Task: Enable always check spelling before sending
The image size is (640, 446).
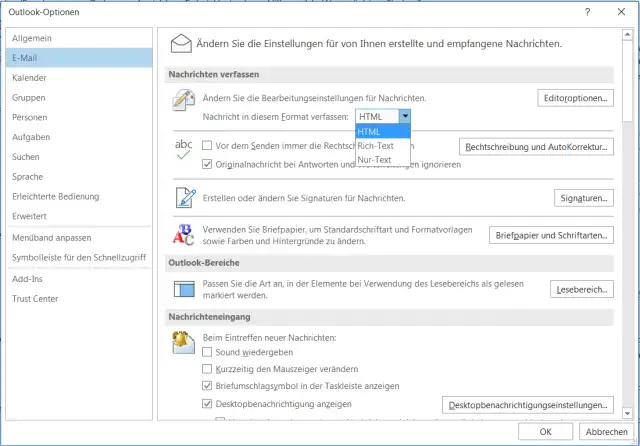Action: click(x=207, y=145)
